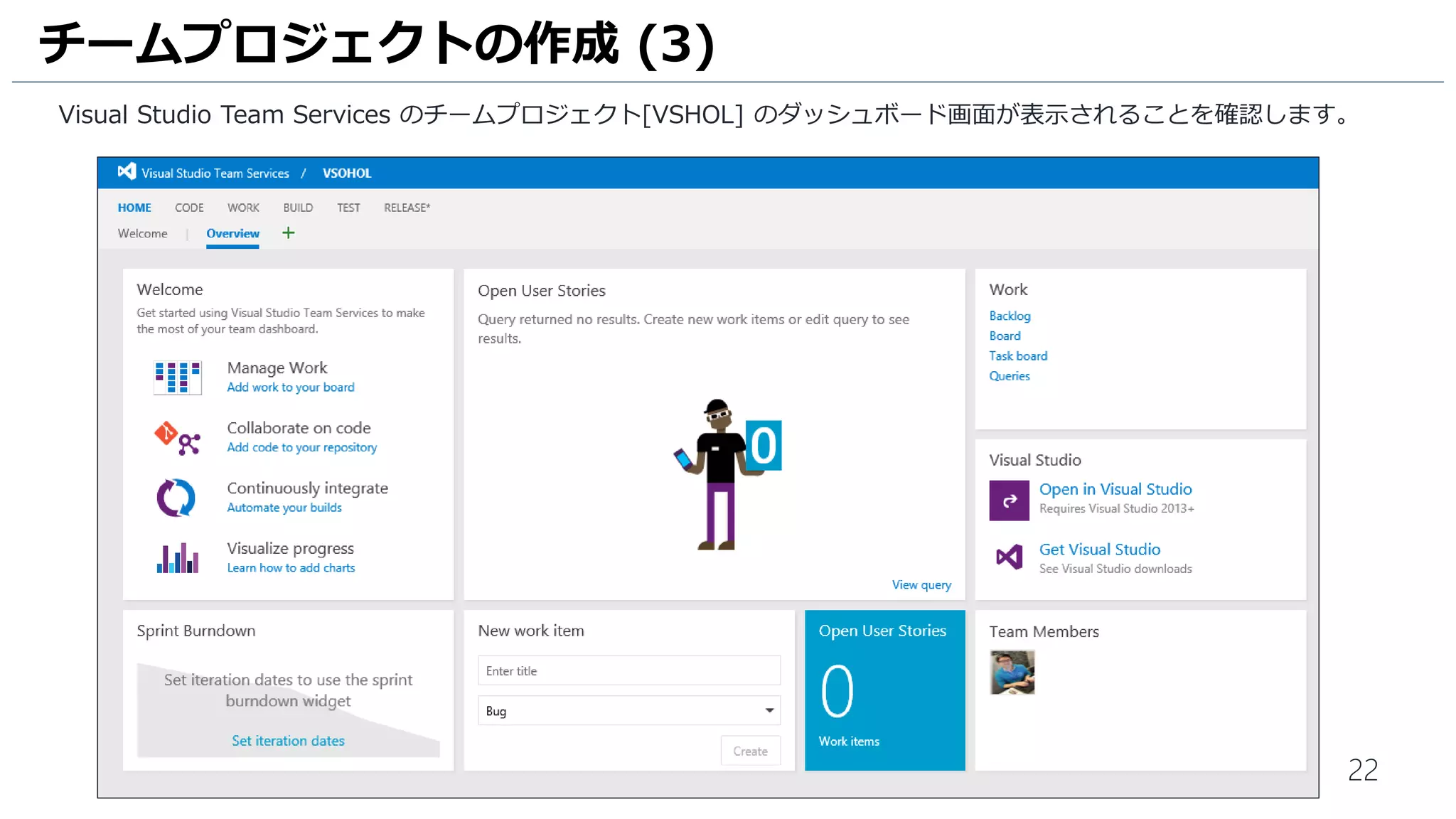This screenshot has width=1456, height=819.
Task: Click the Continuously integrate heading
Action: click(307, 488)
